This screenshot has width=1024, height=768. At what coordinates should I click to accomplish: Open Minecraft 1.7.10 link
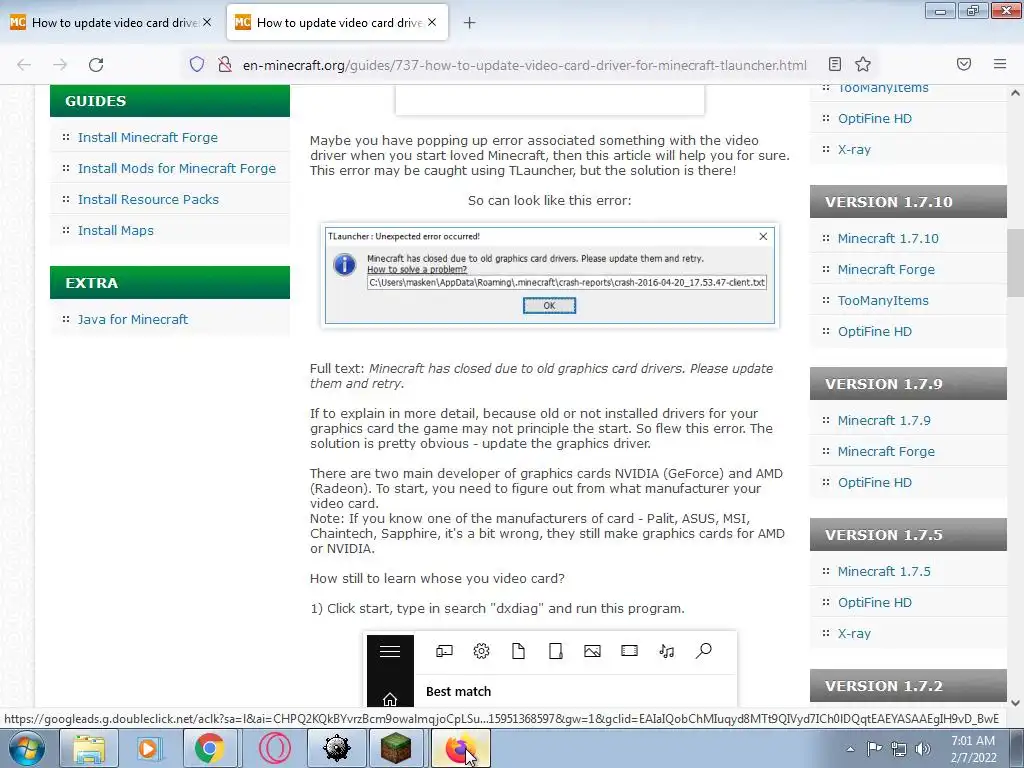(x=888, y=238)
